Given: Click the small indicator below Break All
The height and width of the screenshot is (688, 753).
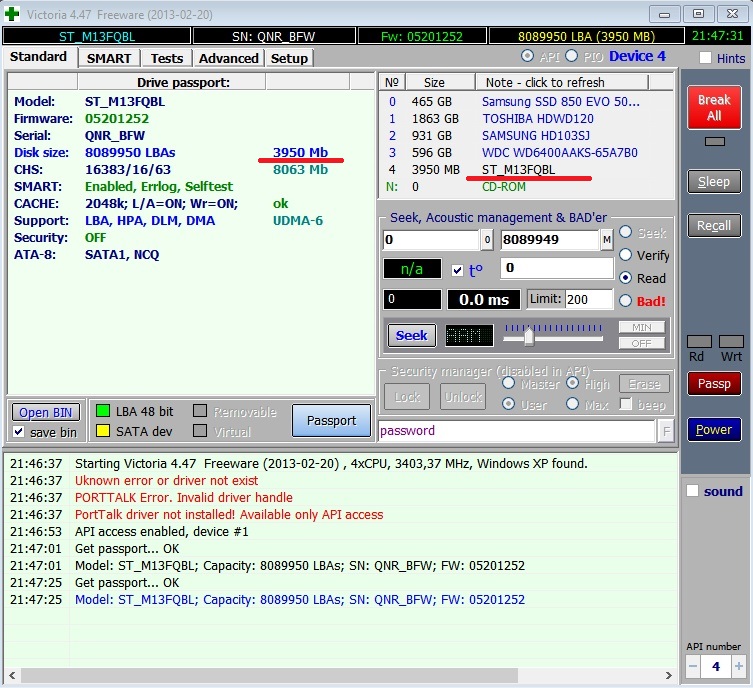Looking at the screenshot, I should tap(715, 142).
